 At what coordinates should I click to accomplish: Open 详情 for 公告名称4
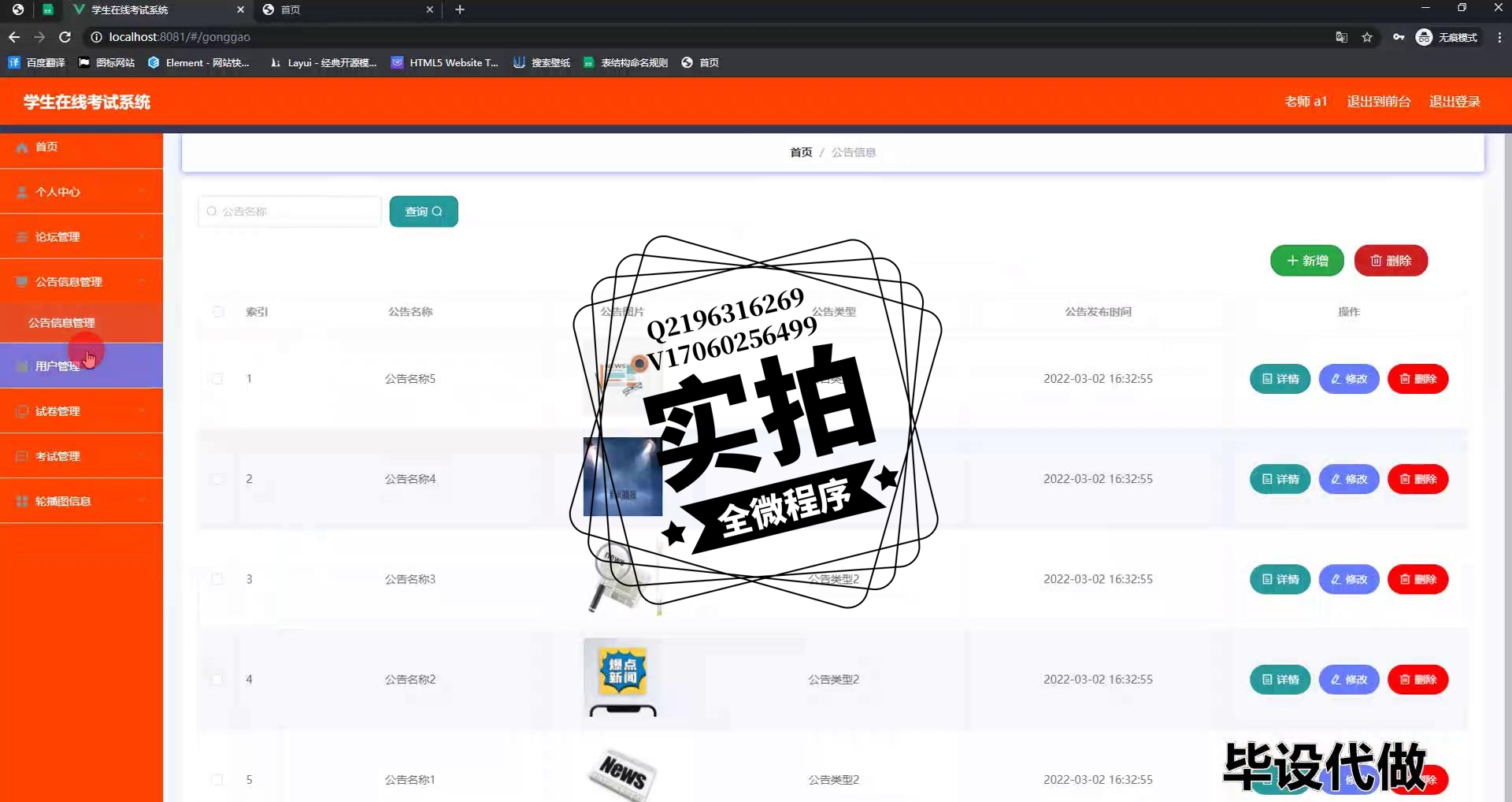coord(1280,479)
